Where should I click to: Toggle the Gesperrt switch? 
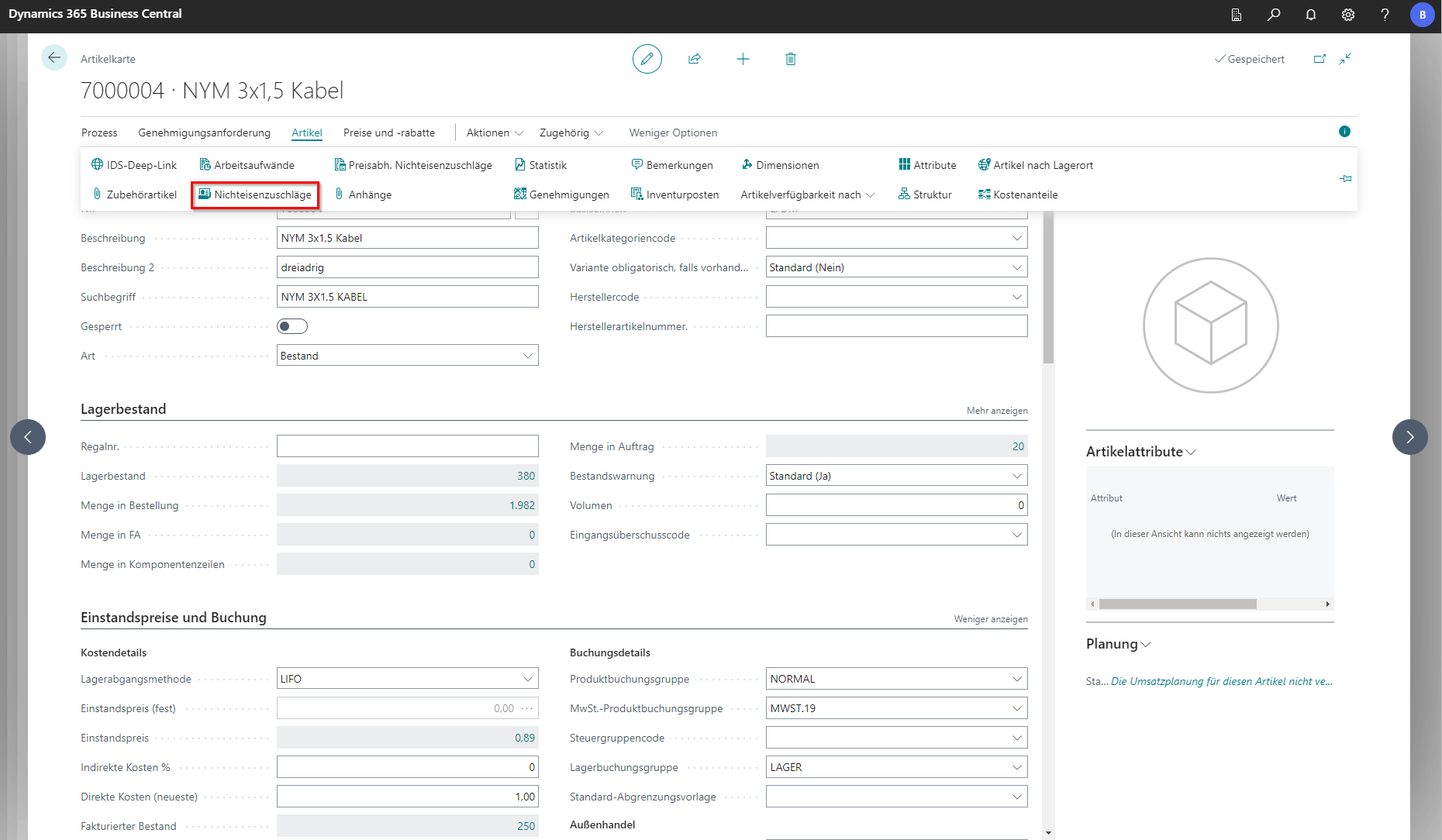pos(292,326)
